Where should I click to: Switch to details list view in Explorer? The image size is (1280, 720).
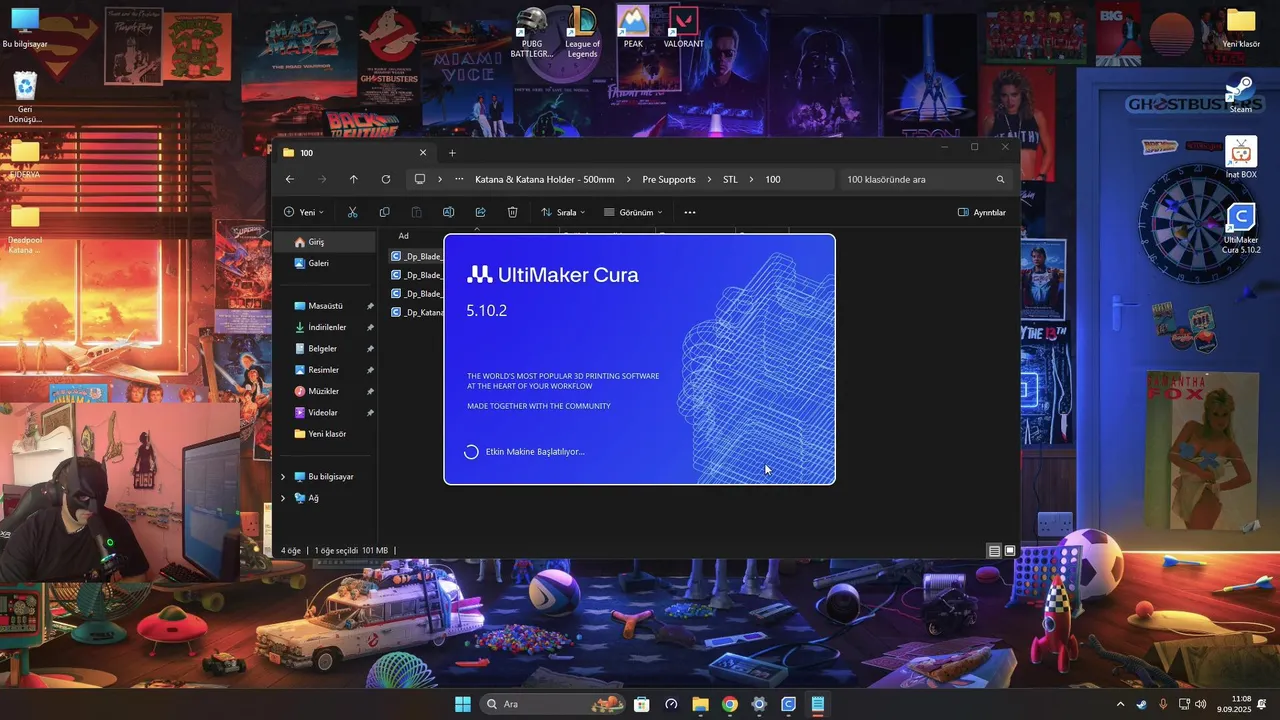(994, 551)
